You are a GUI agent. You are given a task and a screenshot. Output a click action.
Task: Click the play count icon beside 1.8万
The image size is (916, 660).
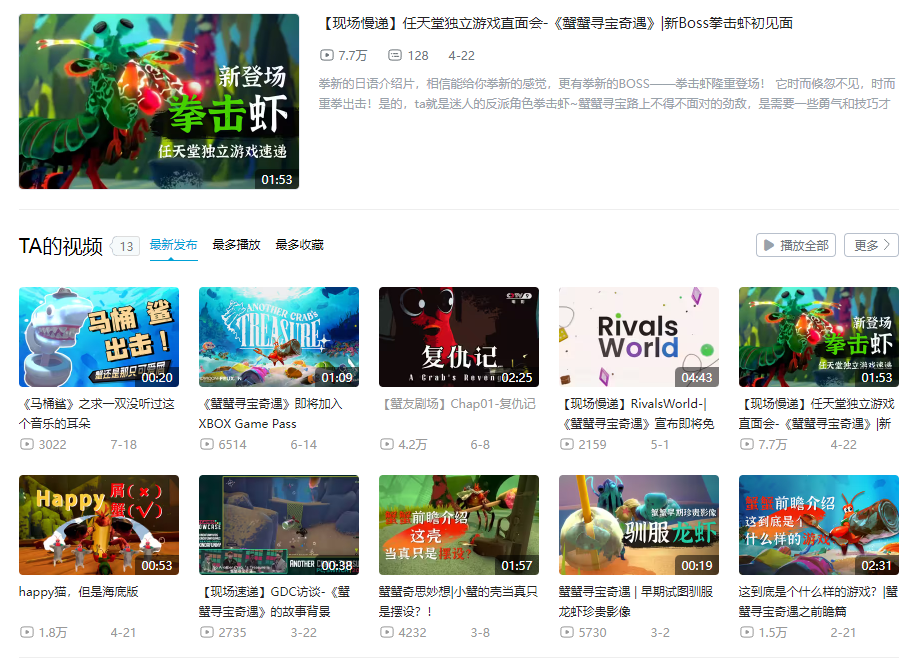[27, 632]
